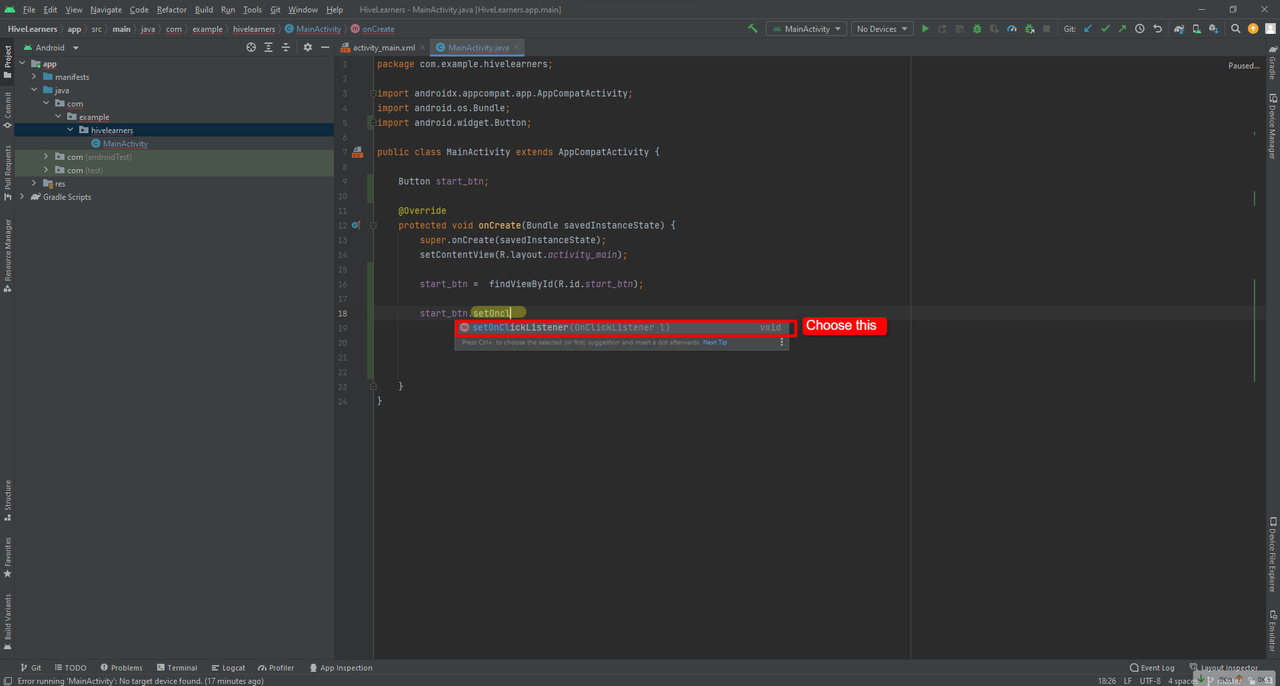Toggle the Device Manager side panel
Screen dimensions: 1280x686
point(1272,126)
